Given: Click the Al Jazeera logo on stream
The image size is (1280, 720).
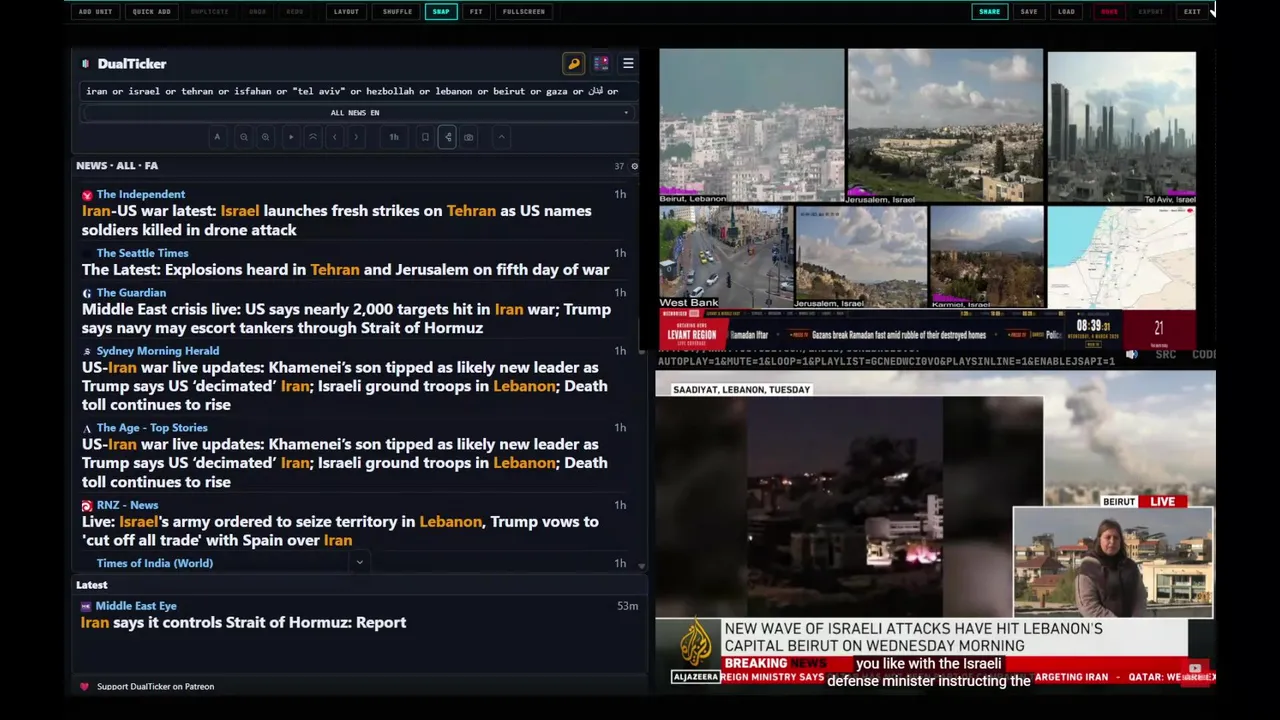Looking at the screenshot, I should point(695,643).
